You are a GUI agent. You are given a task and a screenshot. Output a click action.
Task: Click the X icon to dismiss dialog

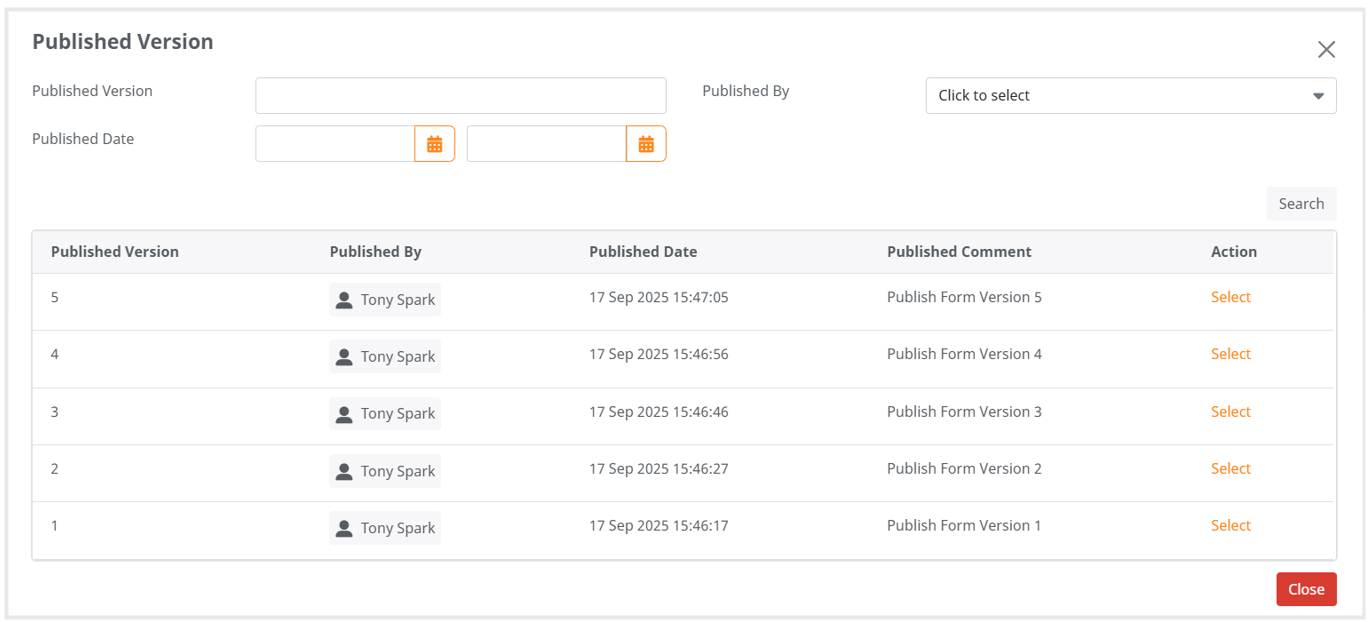point(1326,50)
